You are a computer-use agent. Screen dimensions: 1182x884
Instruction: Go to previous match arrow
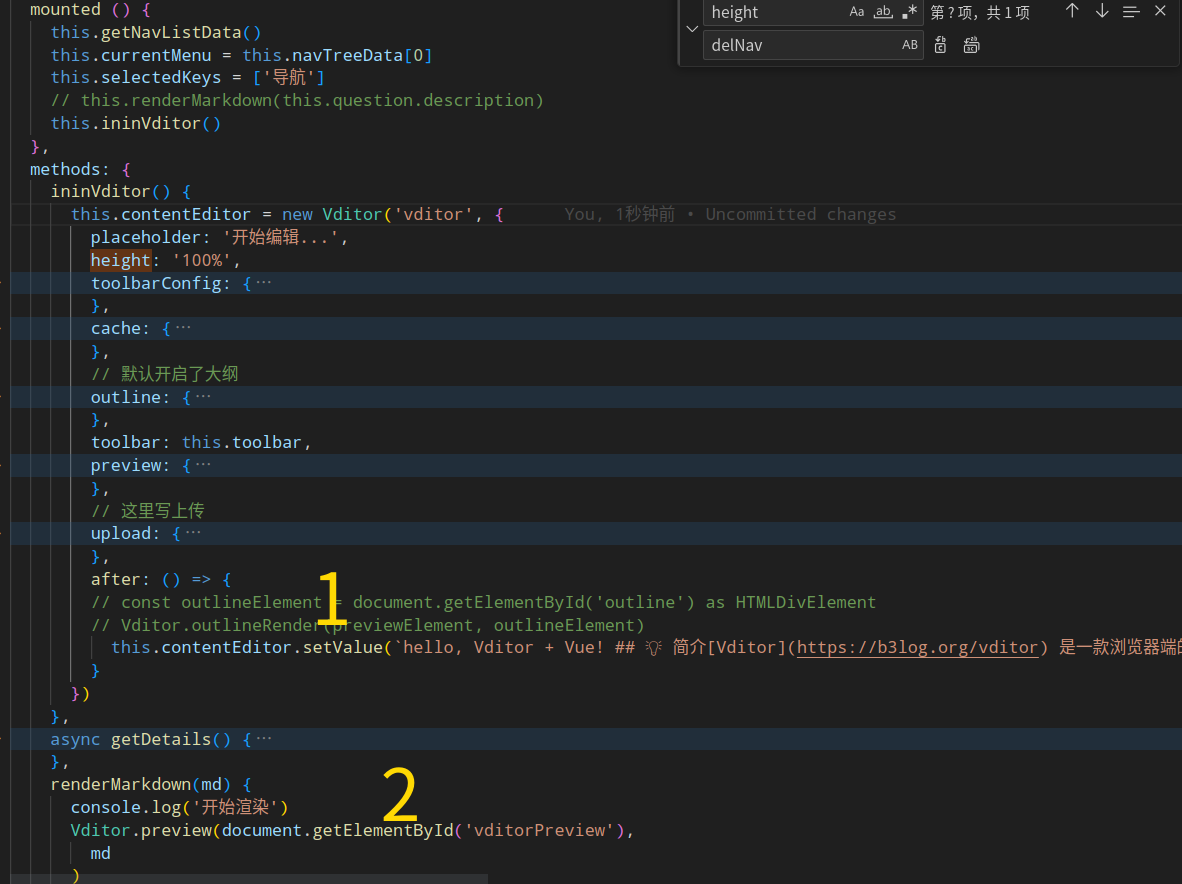[x=1072, y=11]
